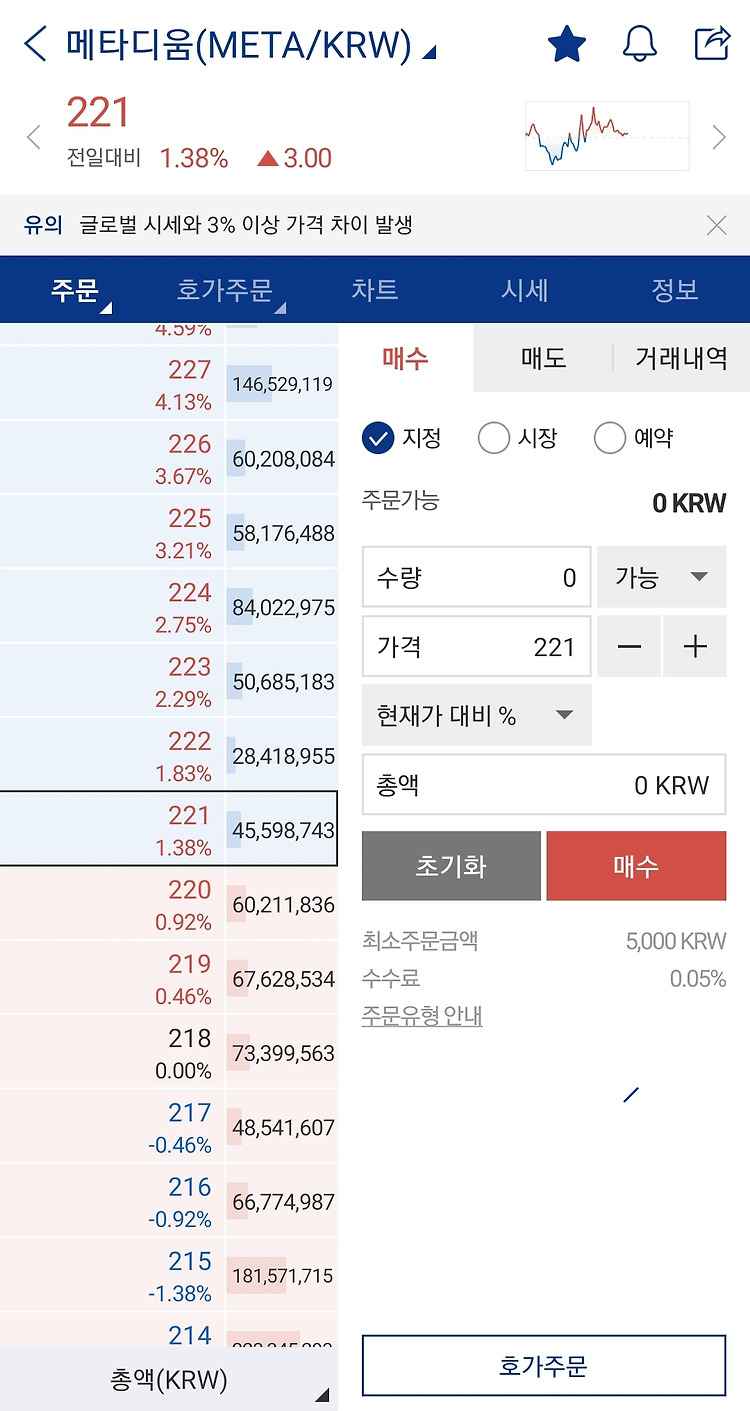
Task: Select 시장 market order option
Action: point(494,438)
